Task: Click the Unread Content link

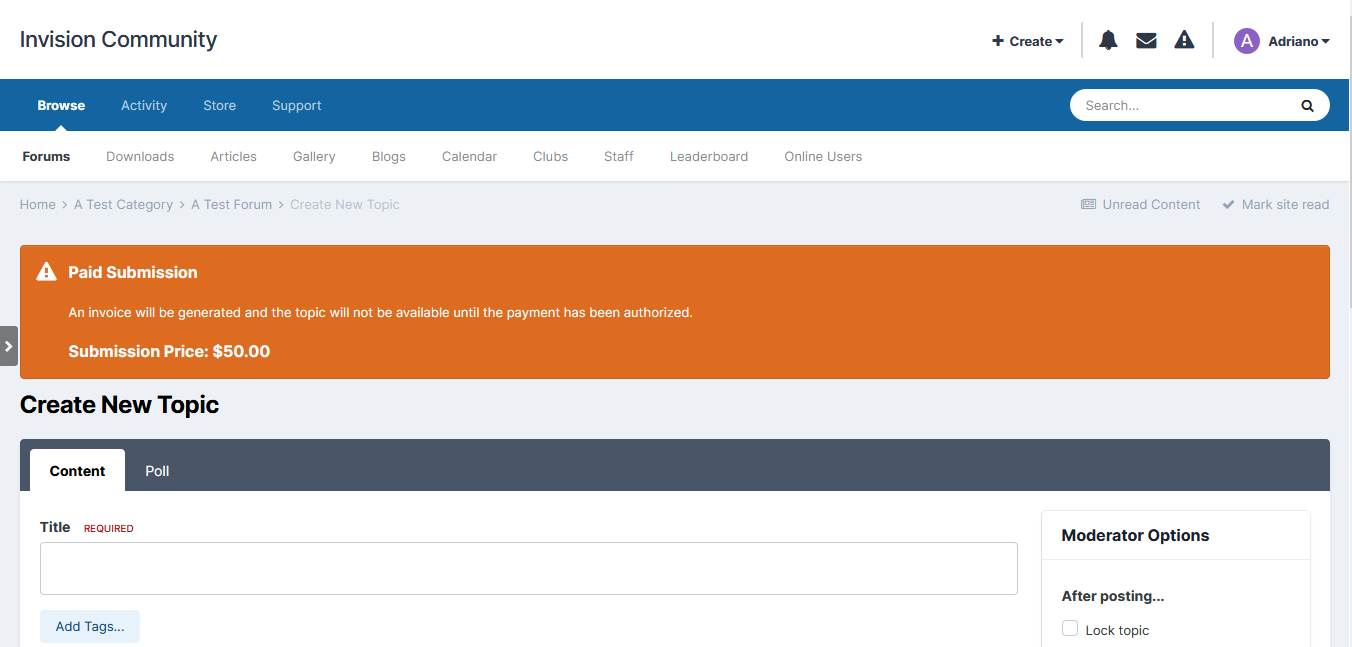Action: [1140, 204]
